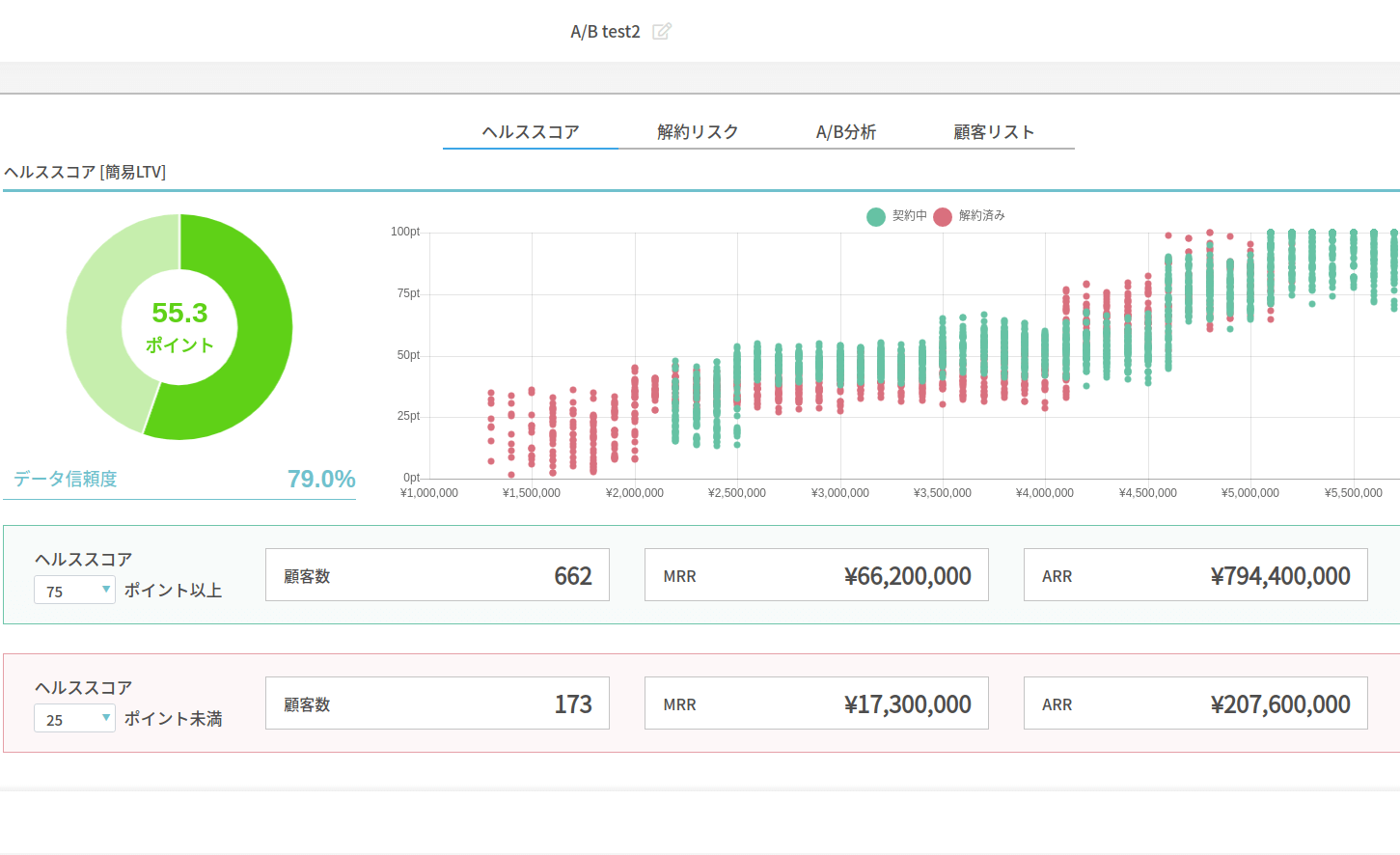Select the ¥794,400,000 ARR box
This screenshot has width=1400, height=855.
pyautogui.click(x=1195, y=575)
